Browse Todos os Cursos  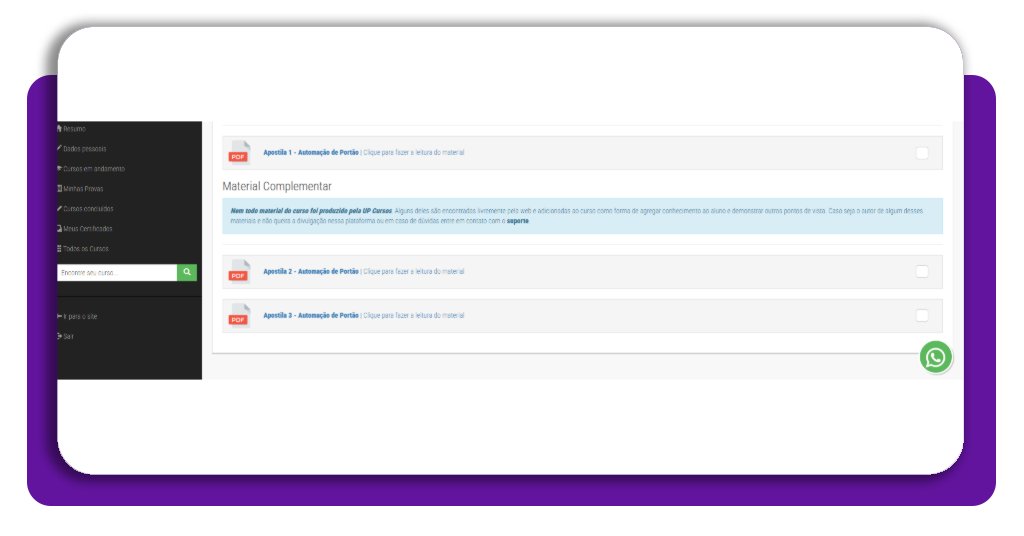[85, 248]
